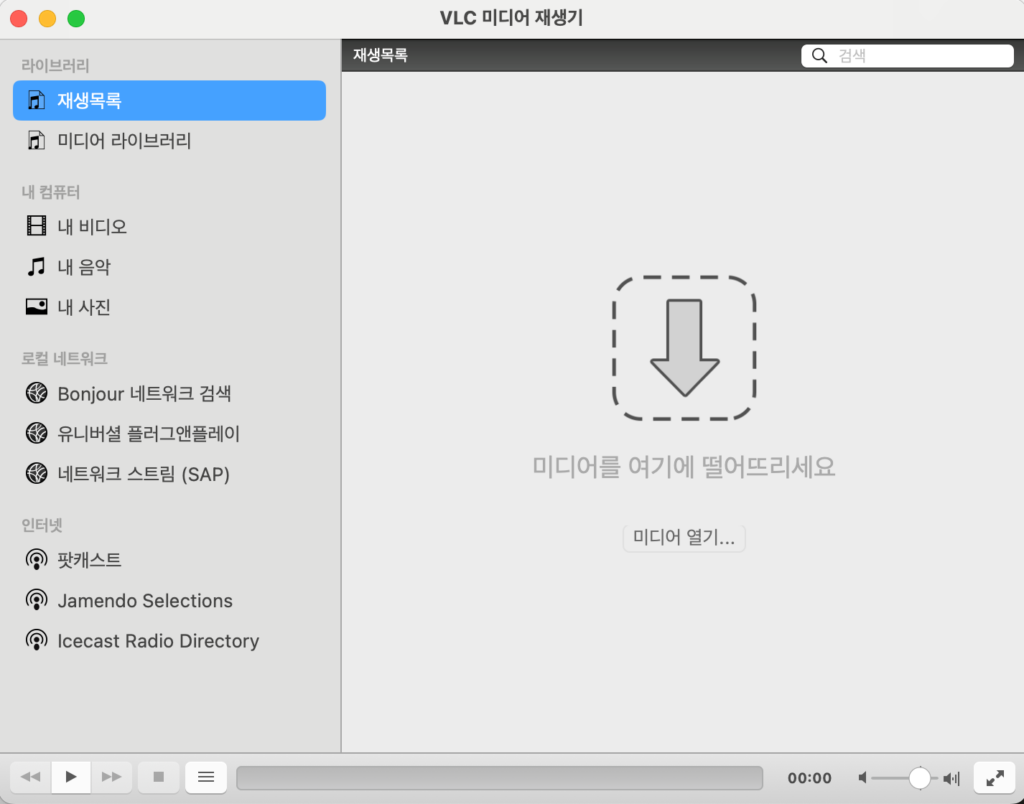
Task: Click the 미디어 열기... button
Action: [684, 538]
